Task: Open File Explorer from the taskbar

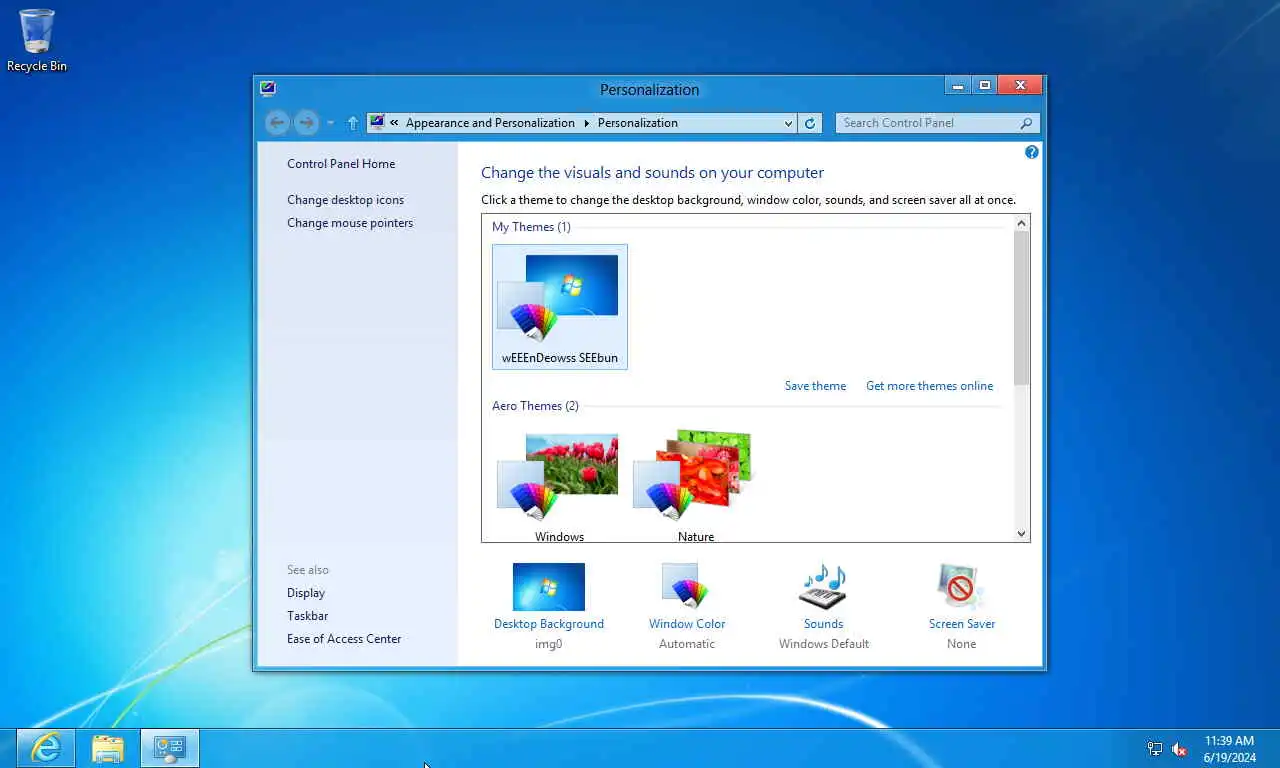Action: click(x=108, y=748)
